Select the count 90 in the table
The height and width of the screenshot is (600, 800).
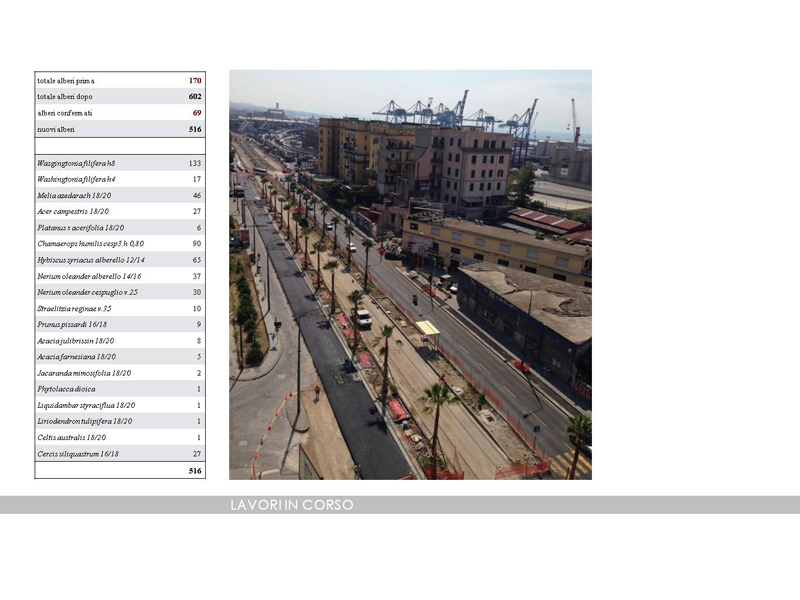coord(197,244)
